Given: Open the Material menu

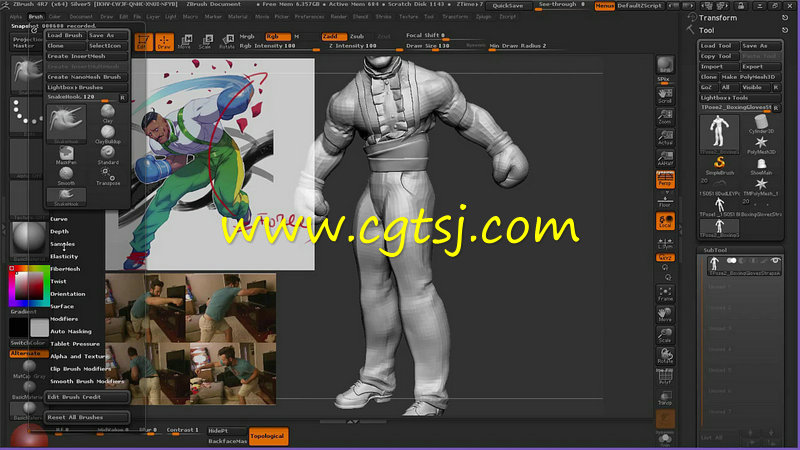Looking at the screenshot, I should [x=238, y=16].
